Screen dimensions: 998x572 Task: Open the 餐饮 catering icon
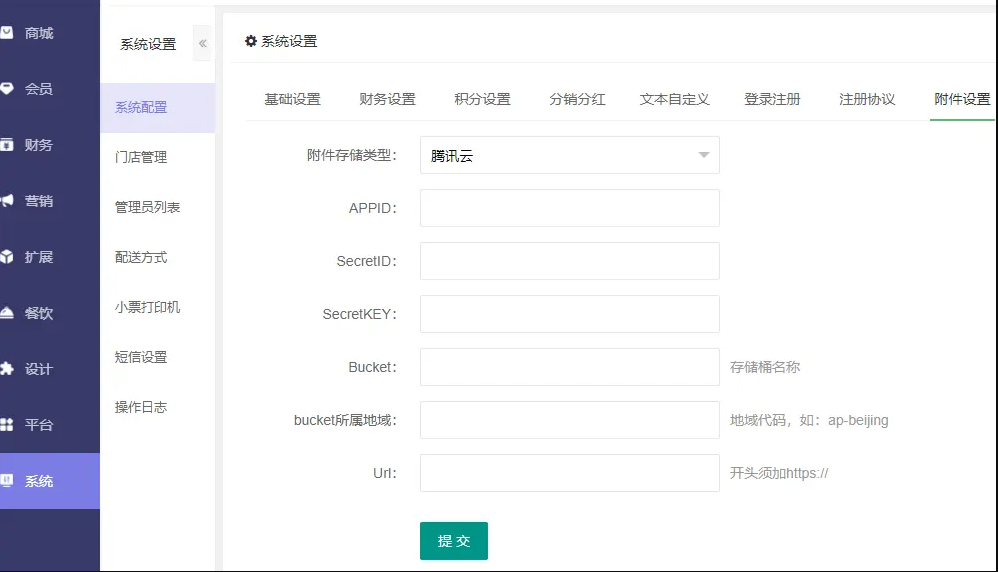6,312
